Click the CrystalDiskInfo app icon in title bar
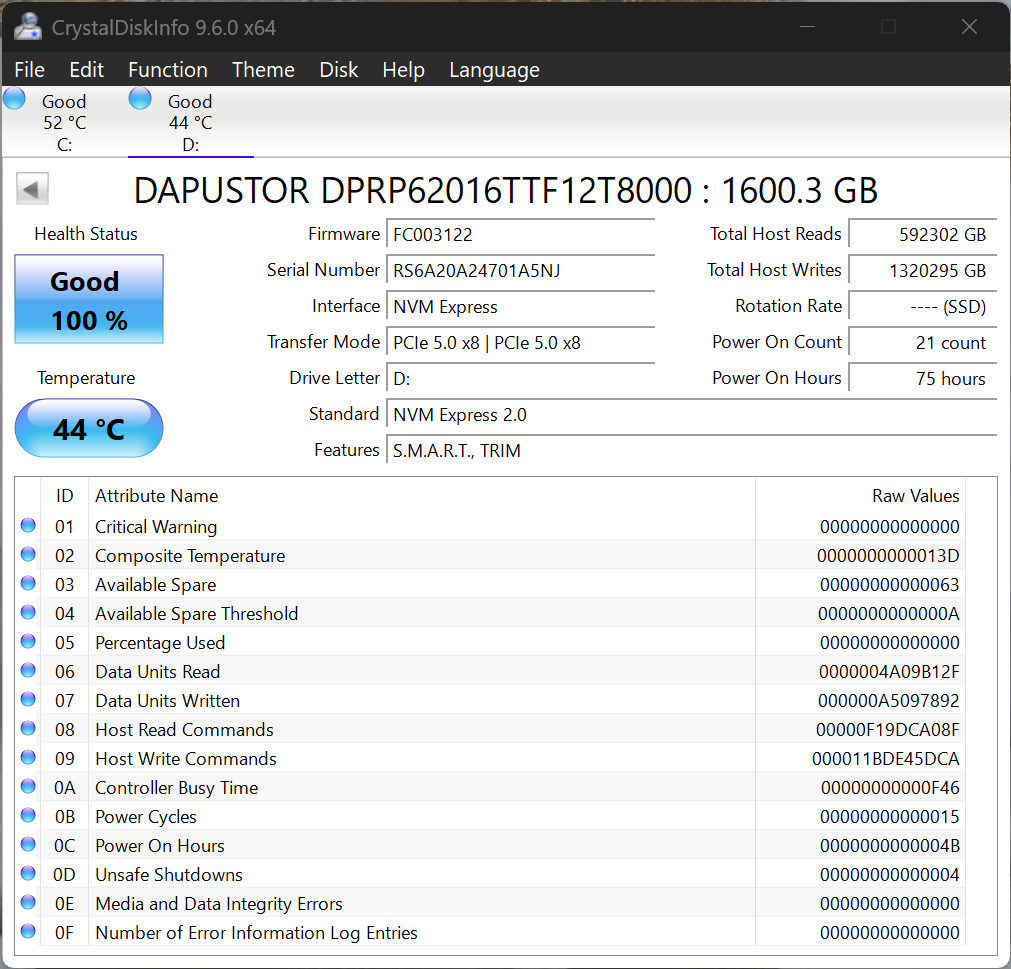 pos(28,26)
